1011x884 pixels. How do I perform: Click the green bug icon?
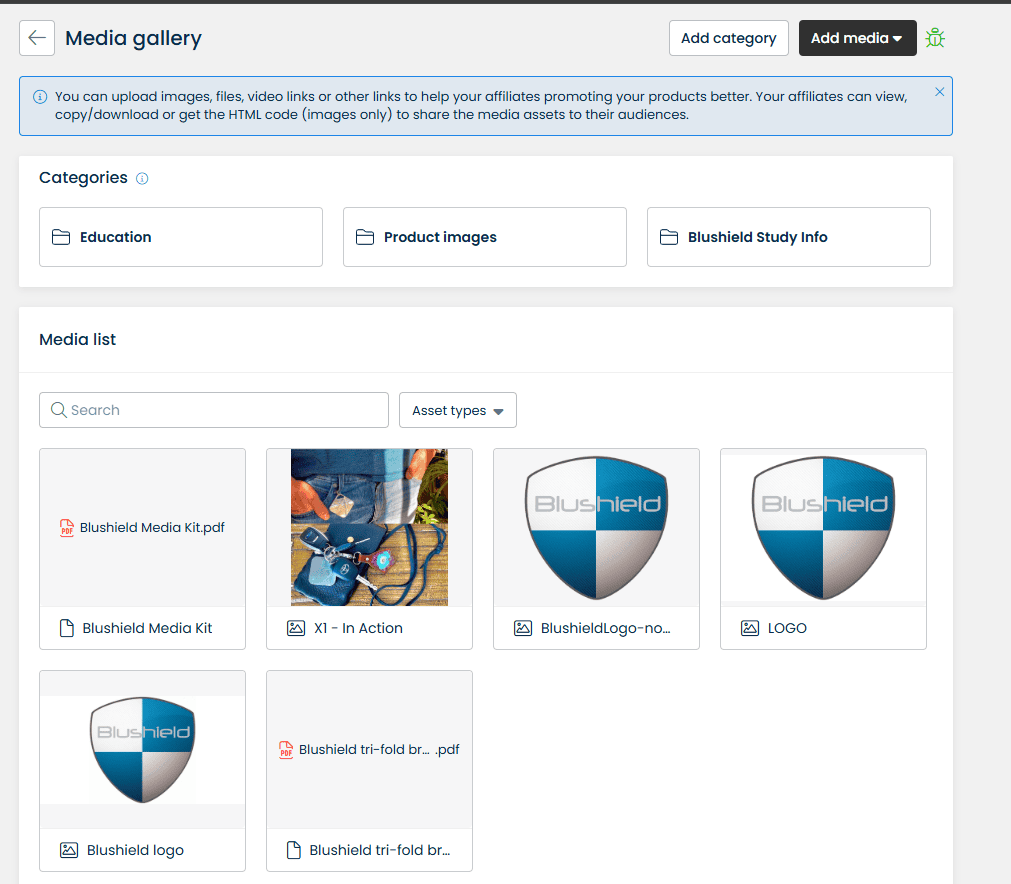934,38
